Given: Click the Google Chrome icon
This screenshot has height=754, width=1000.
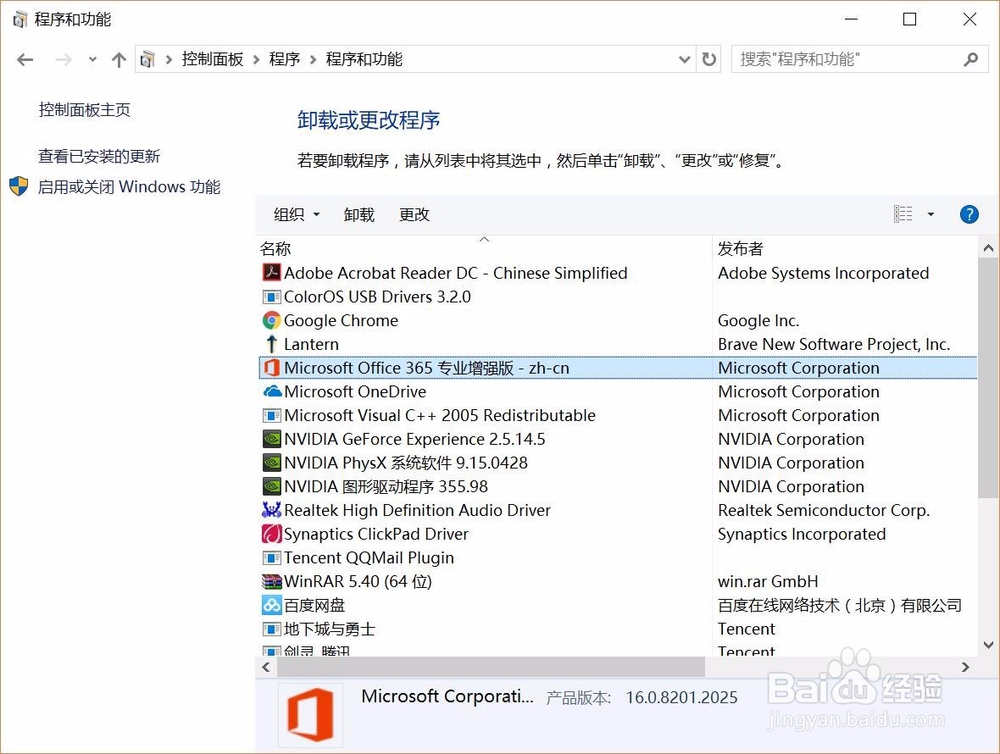Looking at the screenshot, I should click(271, 320).
